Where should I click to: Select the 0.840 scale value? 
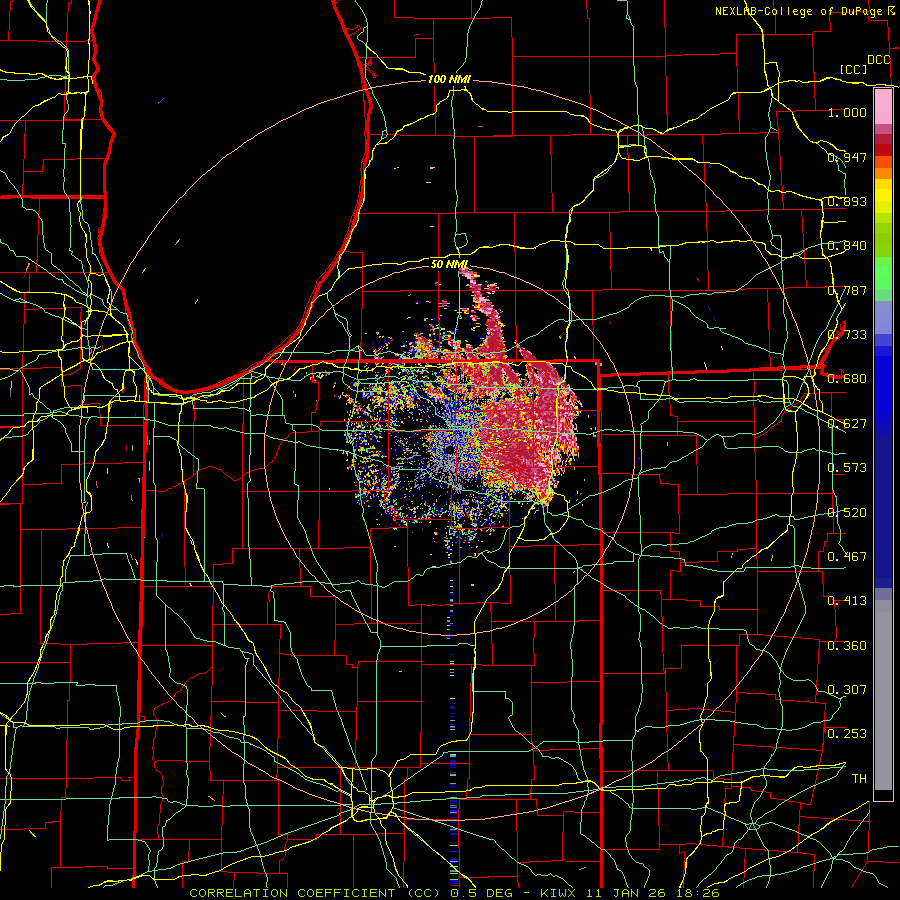coord(847,246)
